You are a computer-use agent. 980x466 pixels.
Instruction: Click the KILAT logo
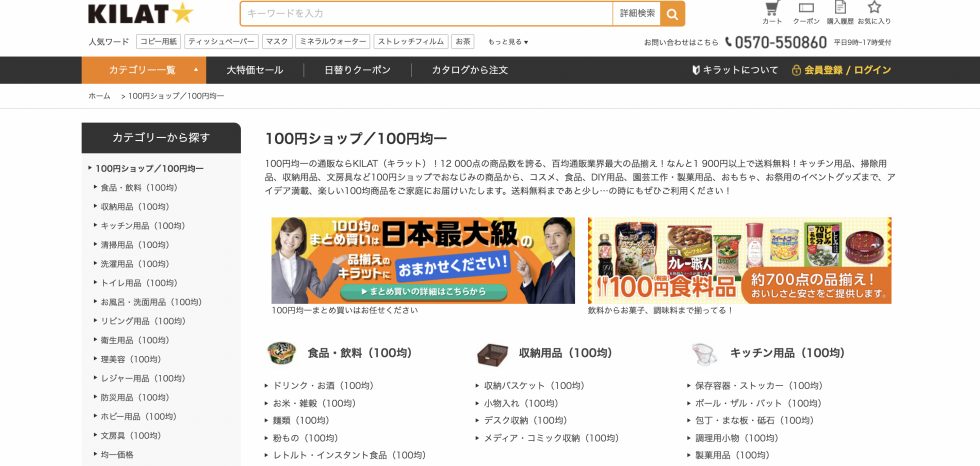point(140,14)
